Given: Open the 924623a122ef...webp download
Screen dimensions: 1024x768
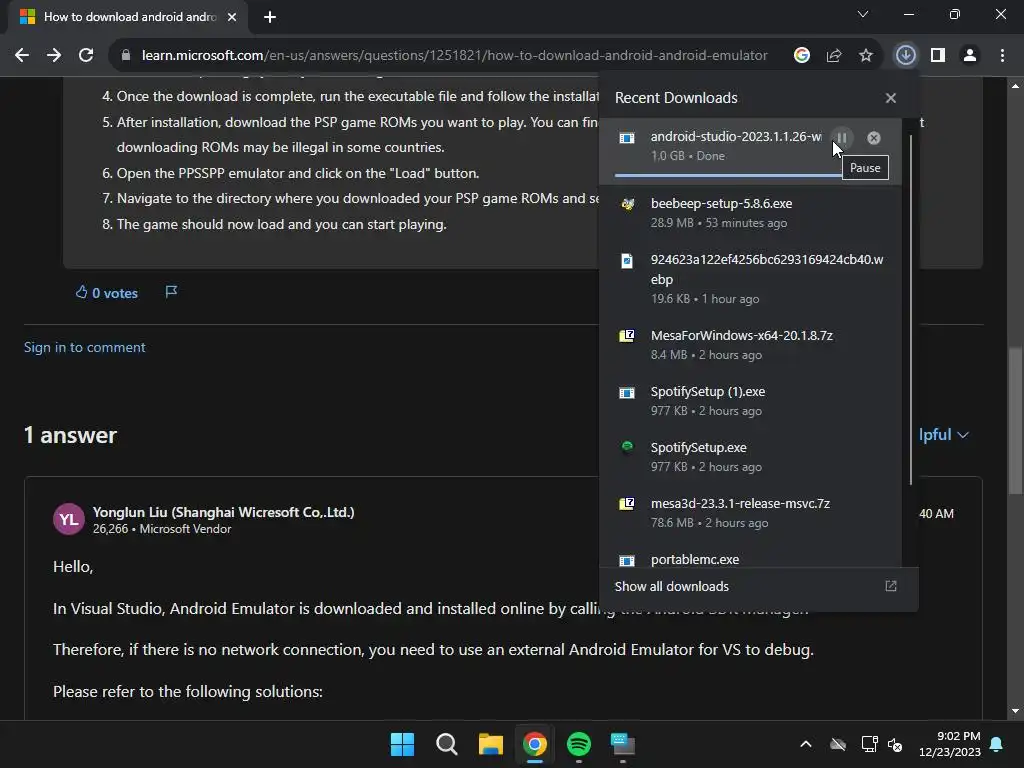Looking at the screenshot, I should [x=750, y=279].
